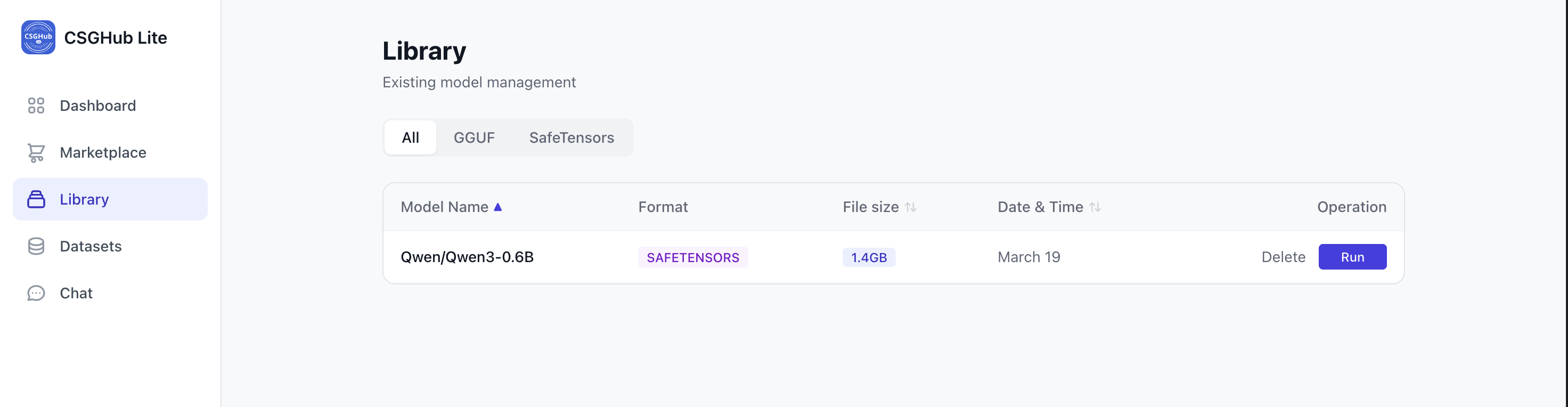Toggle the Model Name sort arrow

pyautogui.click(x=497, y=207)
